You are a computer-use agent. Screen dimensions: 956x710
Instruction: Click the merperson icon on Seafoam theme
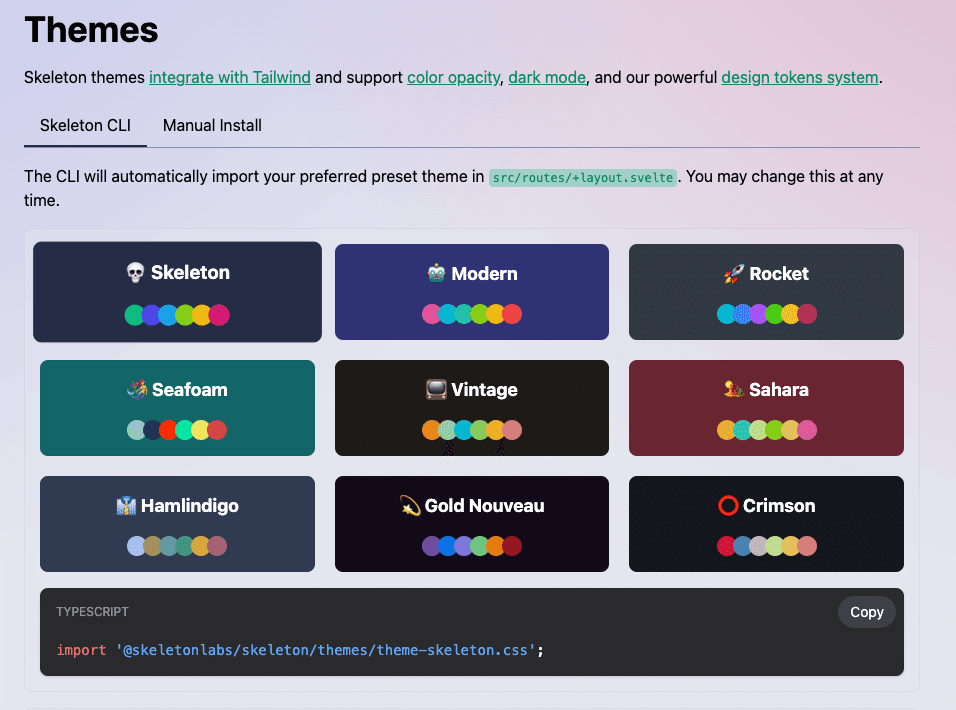137,389
